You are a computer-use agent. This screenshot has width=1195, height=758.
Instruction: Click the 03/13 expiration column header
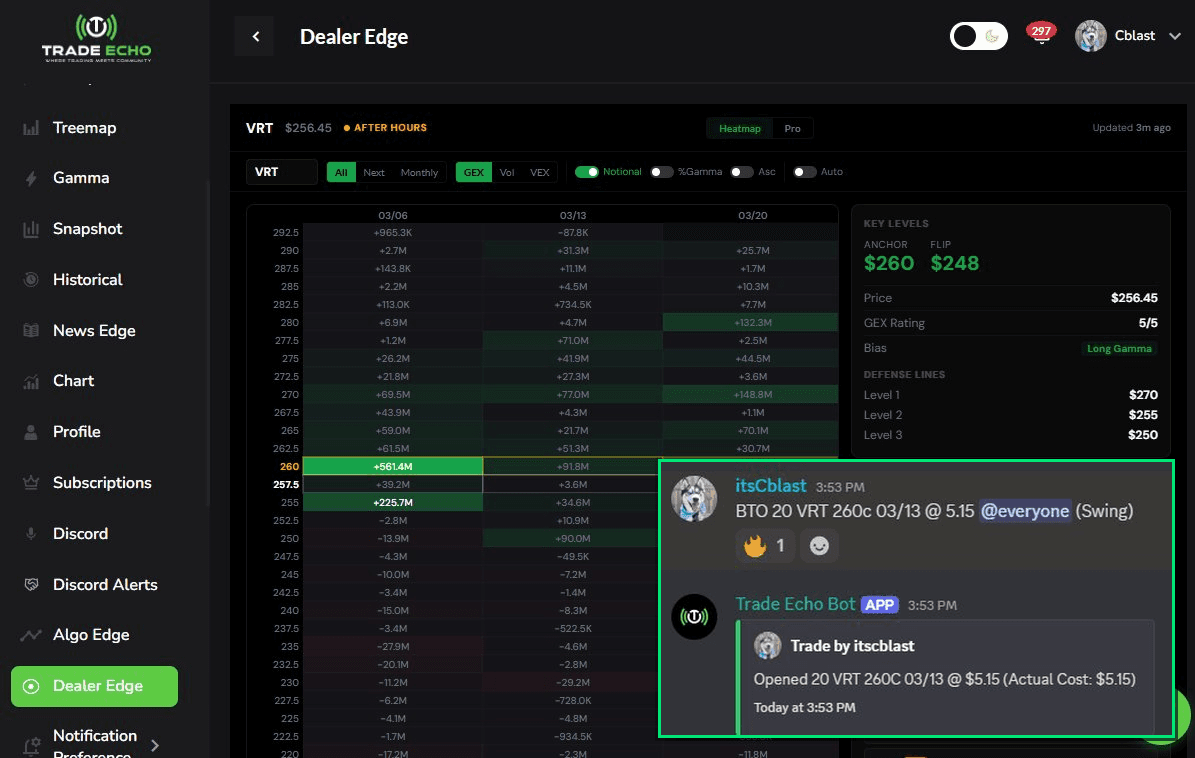pos(572,216)
